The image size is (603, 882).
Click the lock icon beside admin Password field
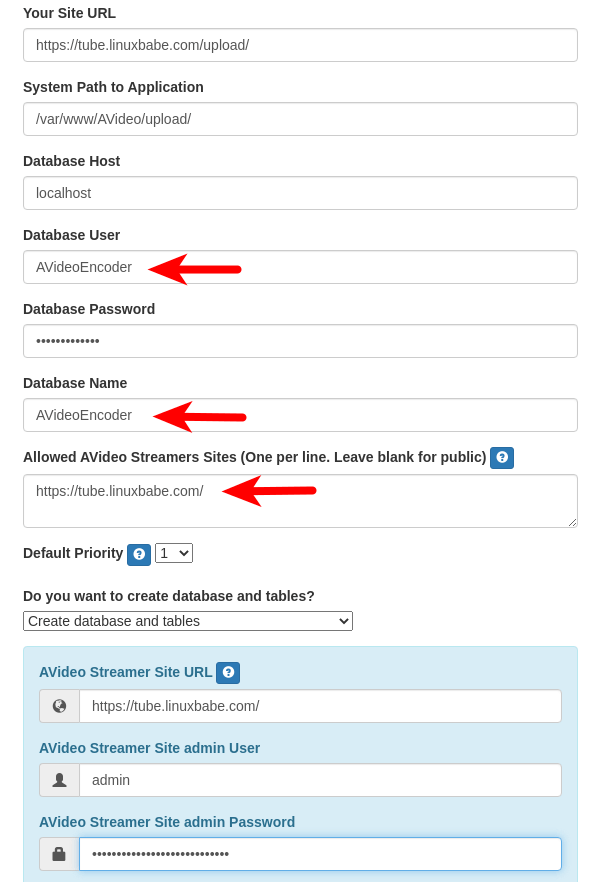[x=60, y=854]
